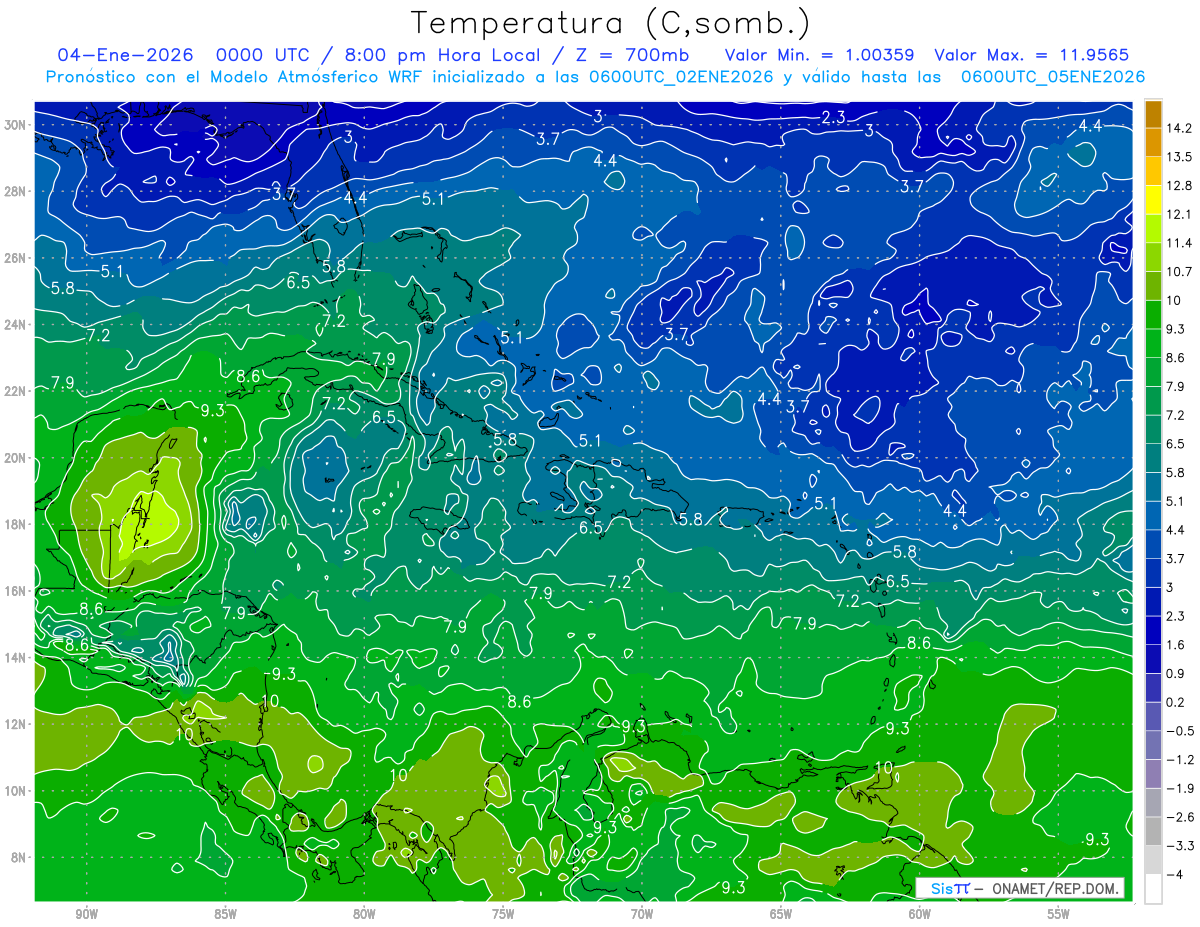
Task: Click the "16N" latitude axis label
Action: coord(16,591)
